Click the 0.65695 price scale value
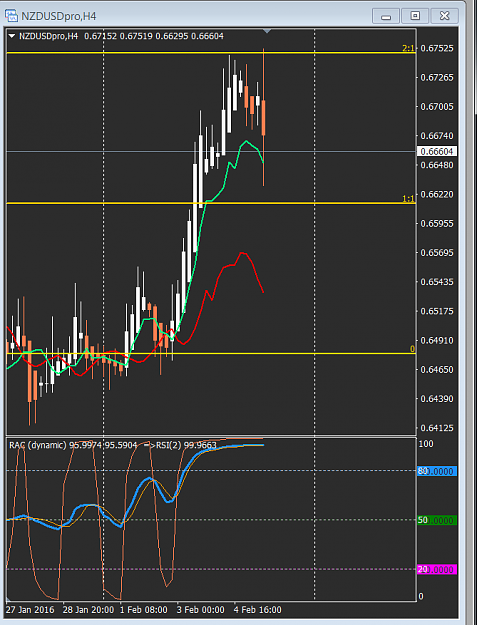Image resolution: width=477 pixels, height=625 pixels. coord(437,253)
